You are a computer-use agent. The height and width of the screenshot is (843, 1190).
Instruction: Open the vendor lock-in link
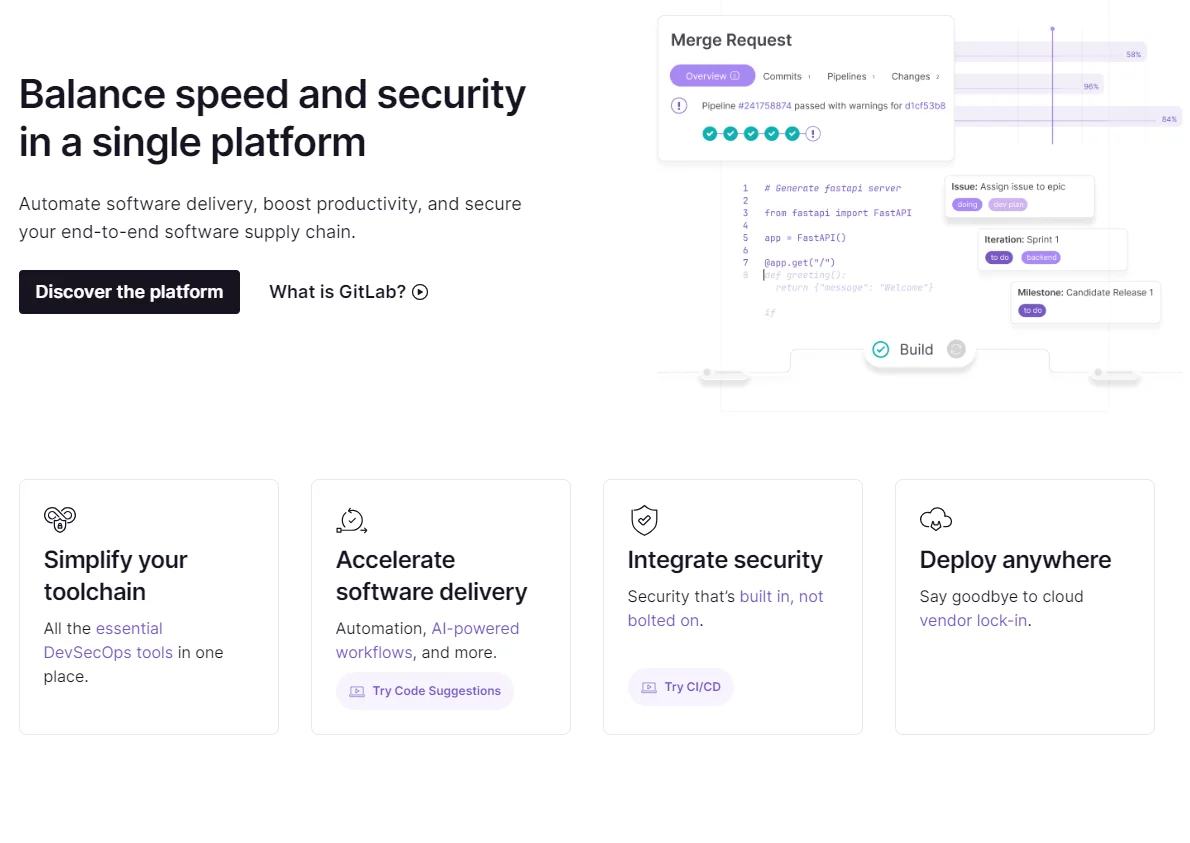973,621
